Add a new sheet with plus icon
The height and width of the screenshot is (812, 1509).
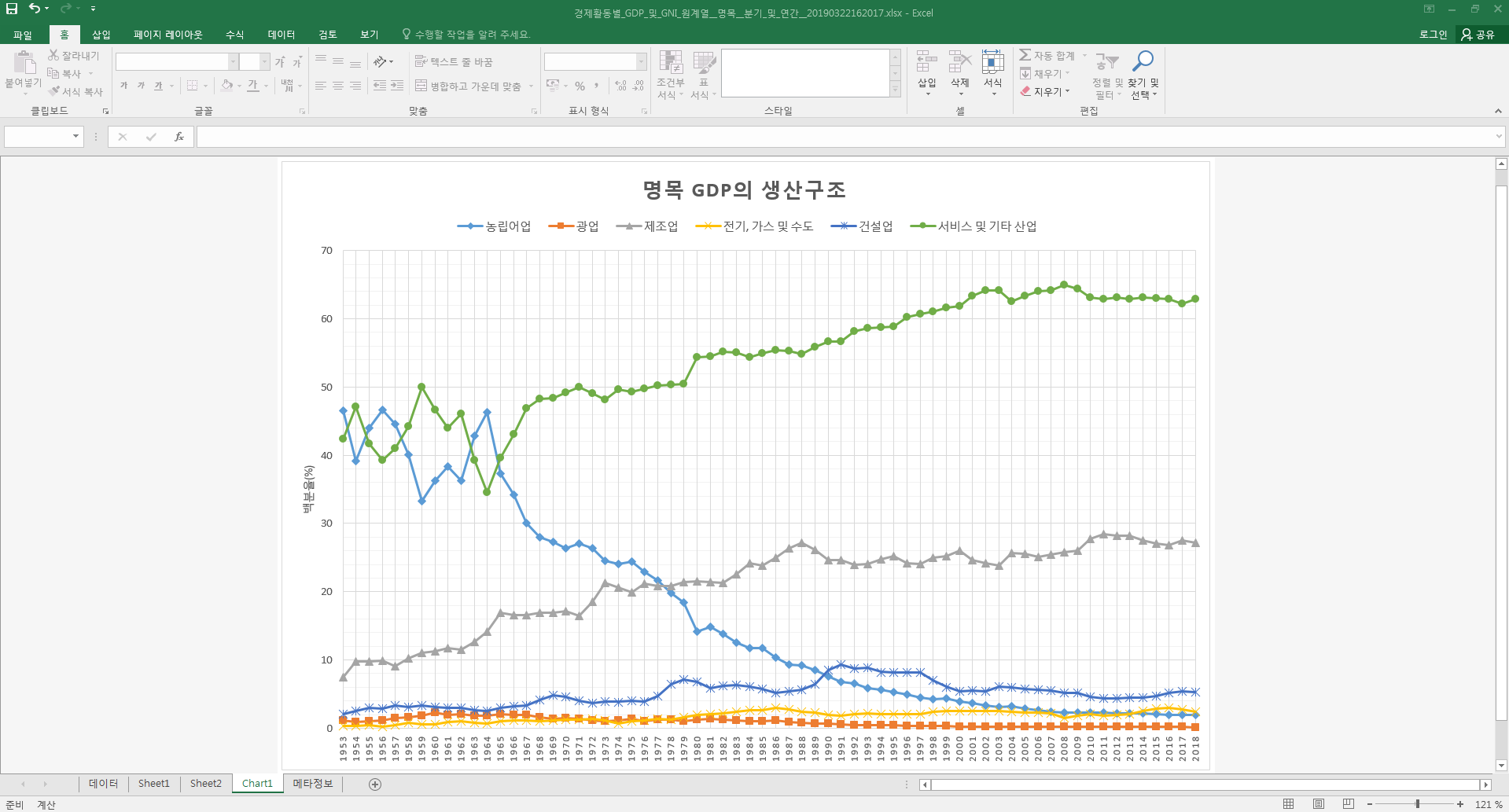point(375,784)
